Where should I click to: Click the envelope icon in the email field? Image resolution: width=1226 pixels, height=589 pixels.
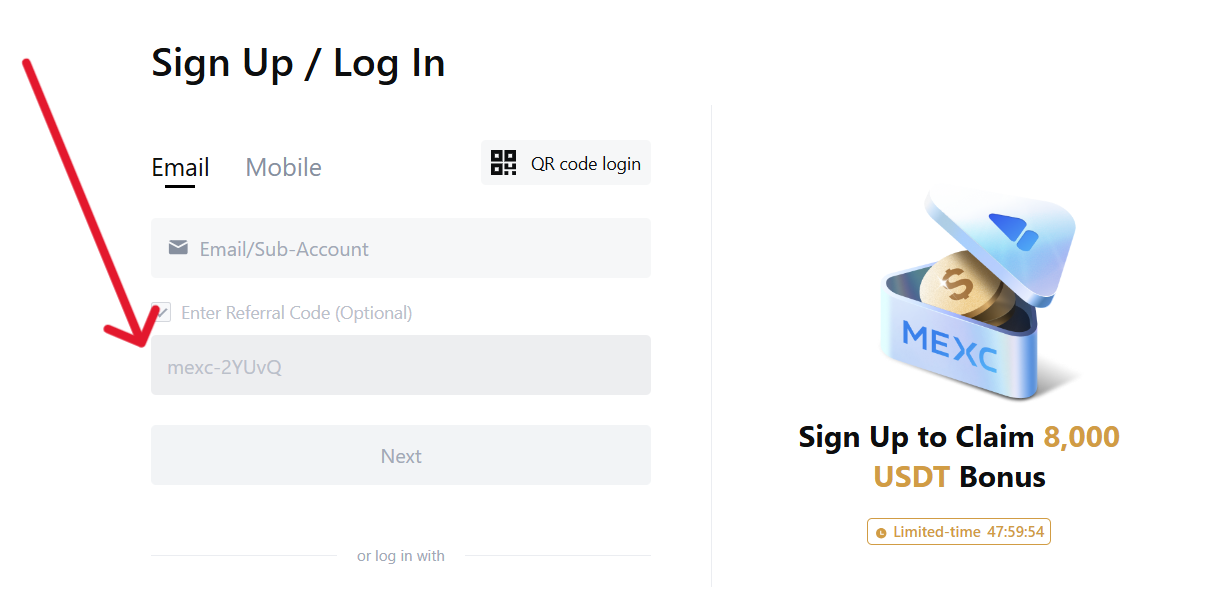(178, 247)
